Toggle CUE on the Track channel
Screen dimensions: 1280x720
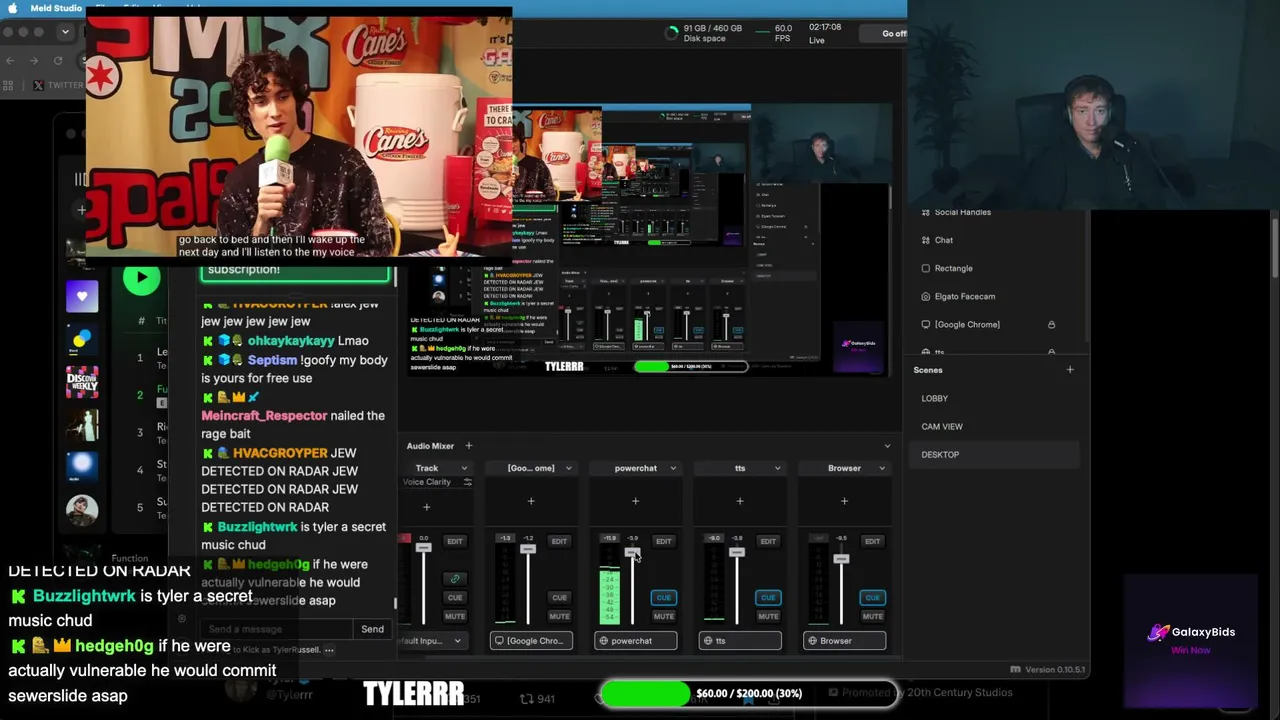(x=455, y=598)
